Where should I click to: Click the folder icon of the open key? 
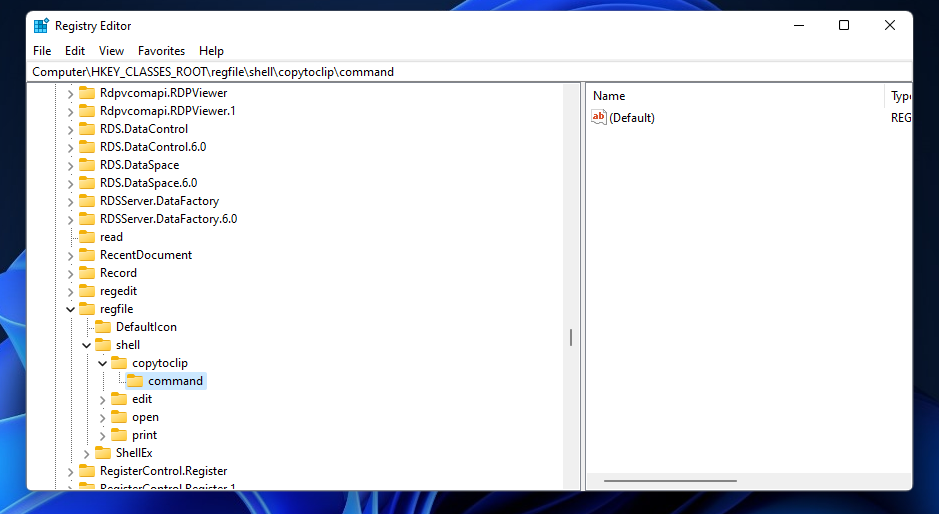pos(120,417)
